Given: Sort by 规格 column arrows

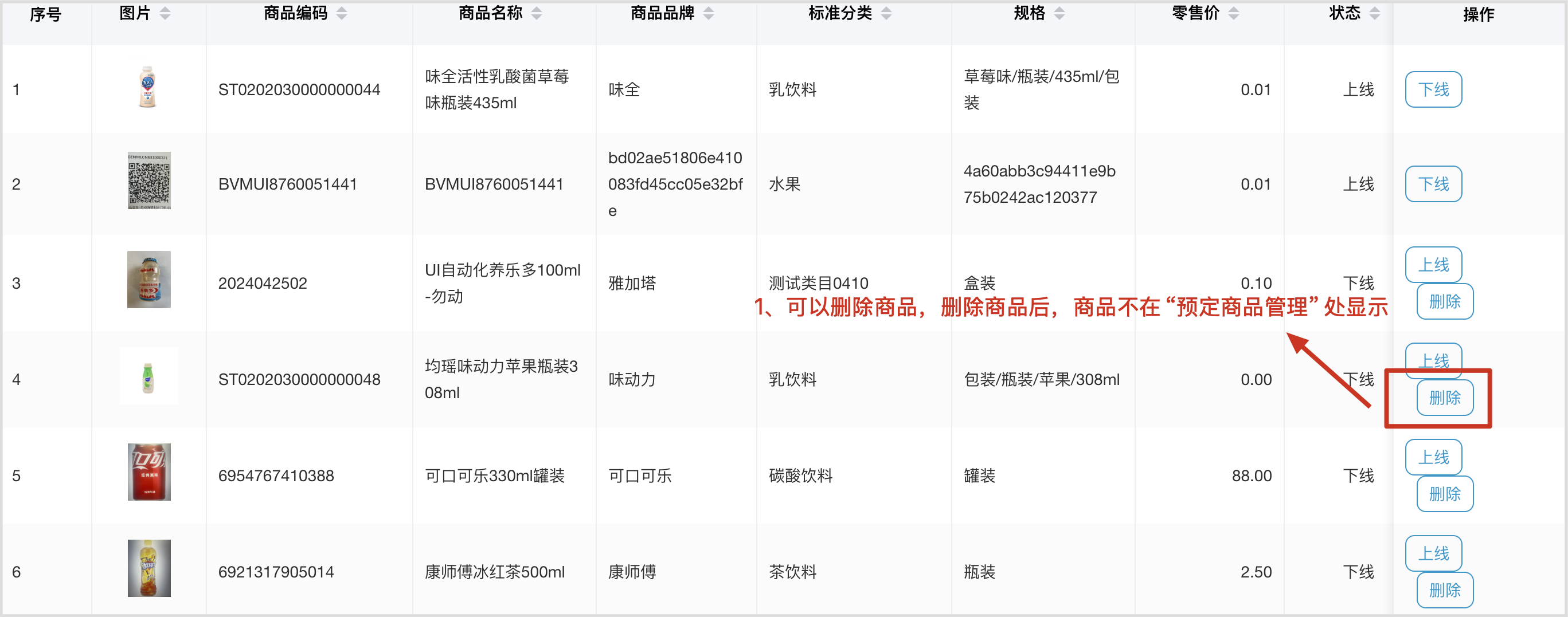Looking at the screenshot, I should (1059, 13).
